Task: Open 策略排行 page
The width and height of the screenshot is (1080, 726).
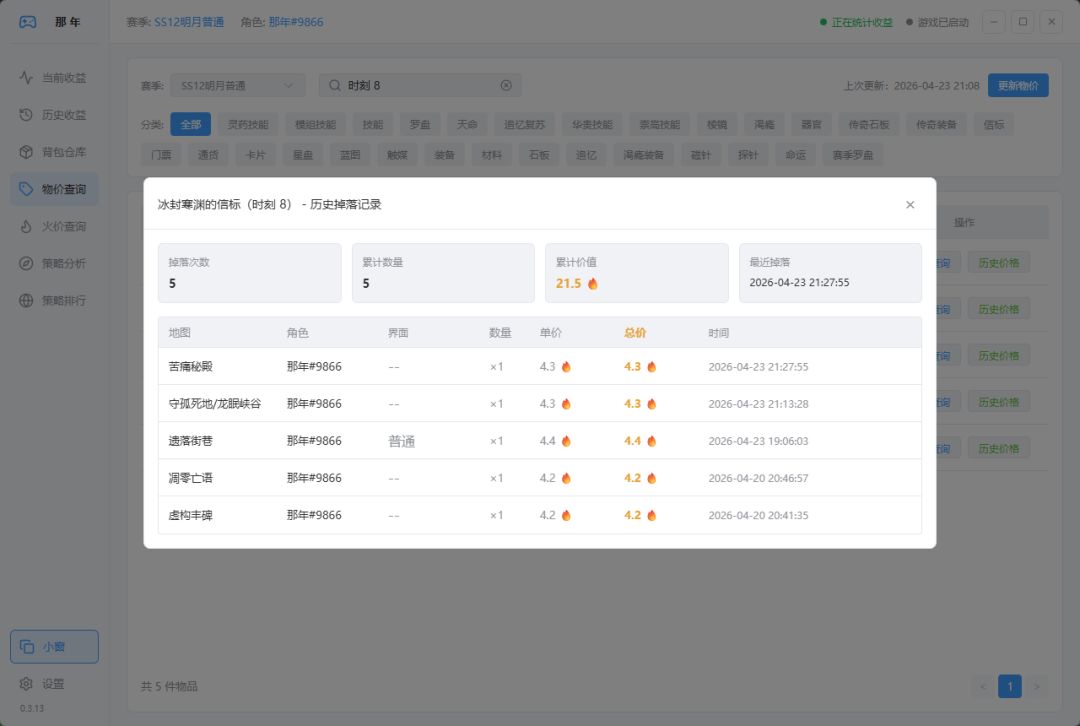Action: (63, 300)
